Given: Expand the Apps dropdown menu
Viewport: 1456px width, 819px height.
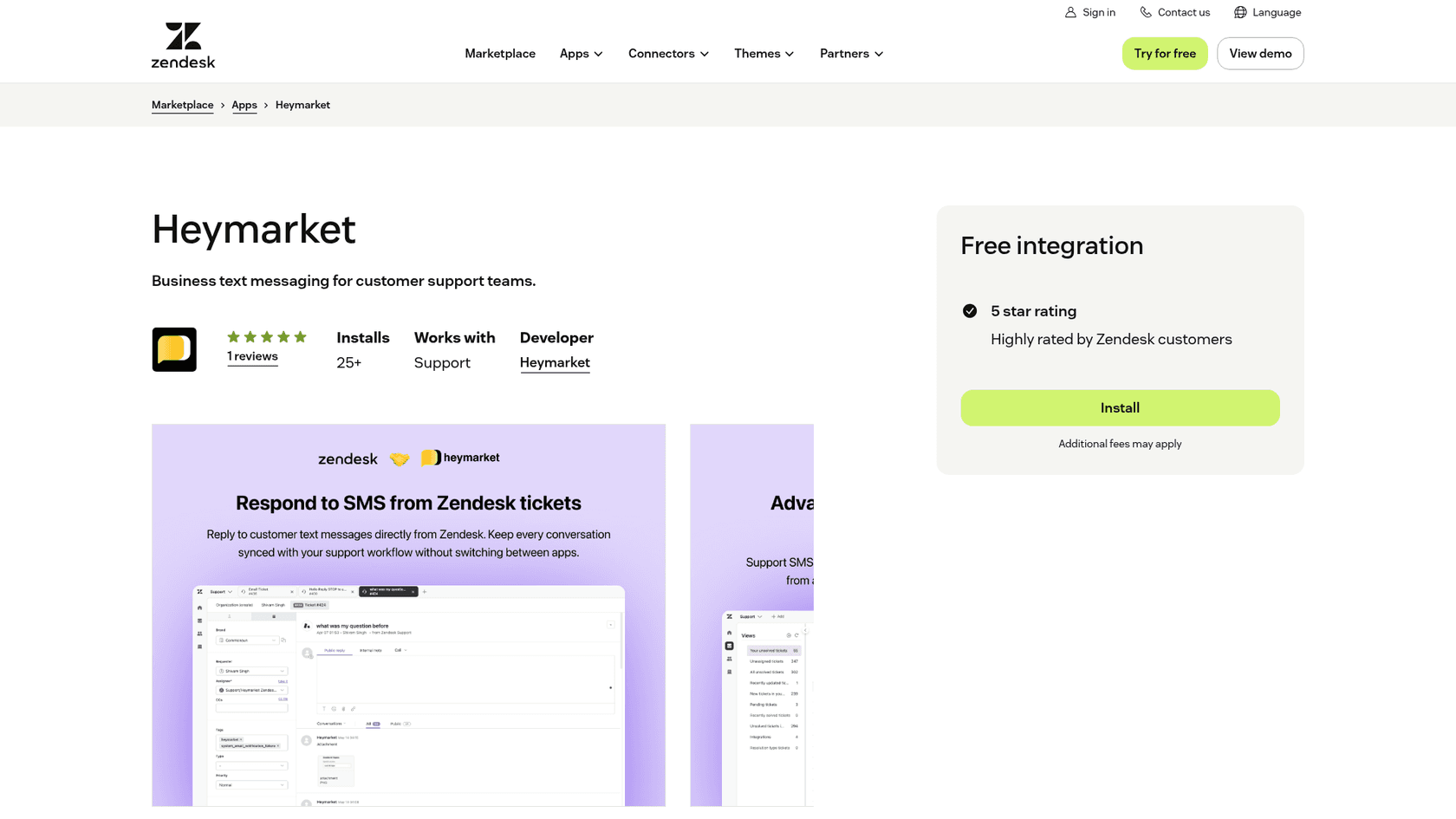Looking at the screenshot, I should pos(581,54).
